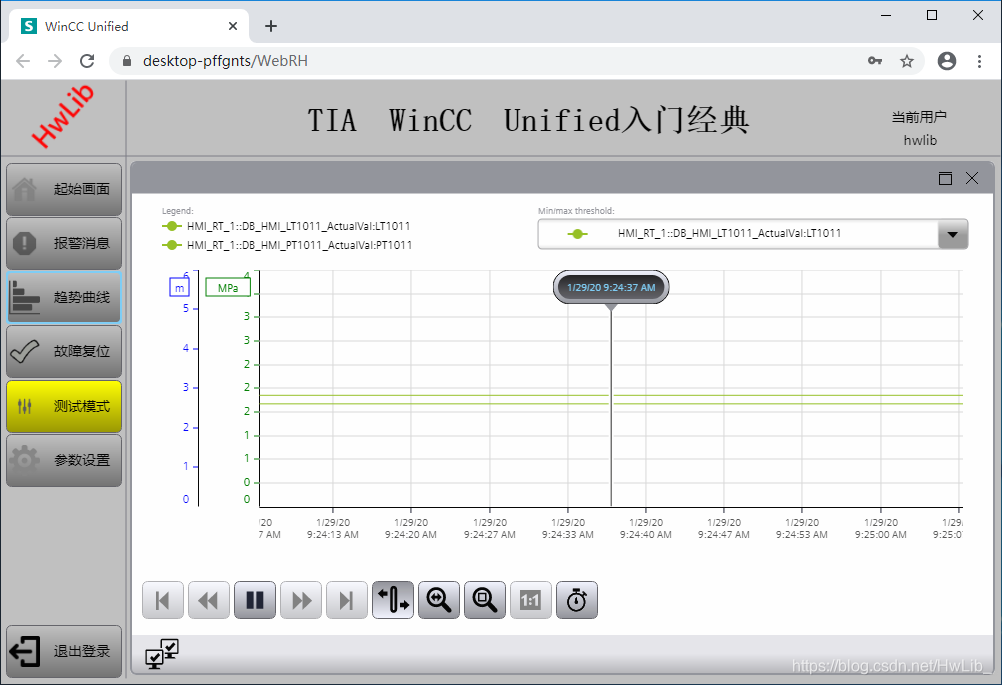Go forward in browser history
The image size is (1002, 685).
pos(55,61)
